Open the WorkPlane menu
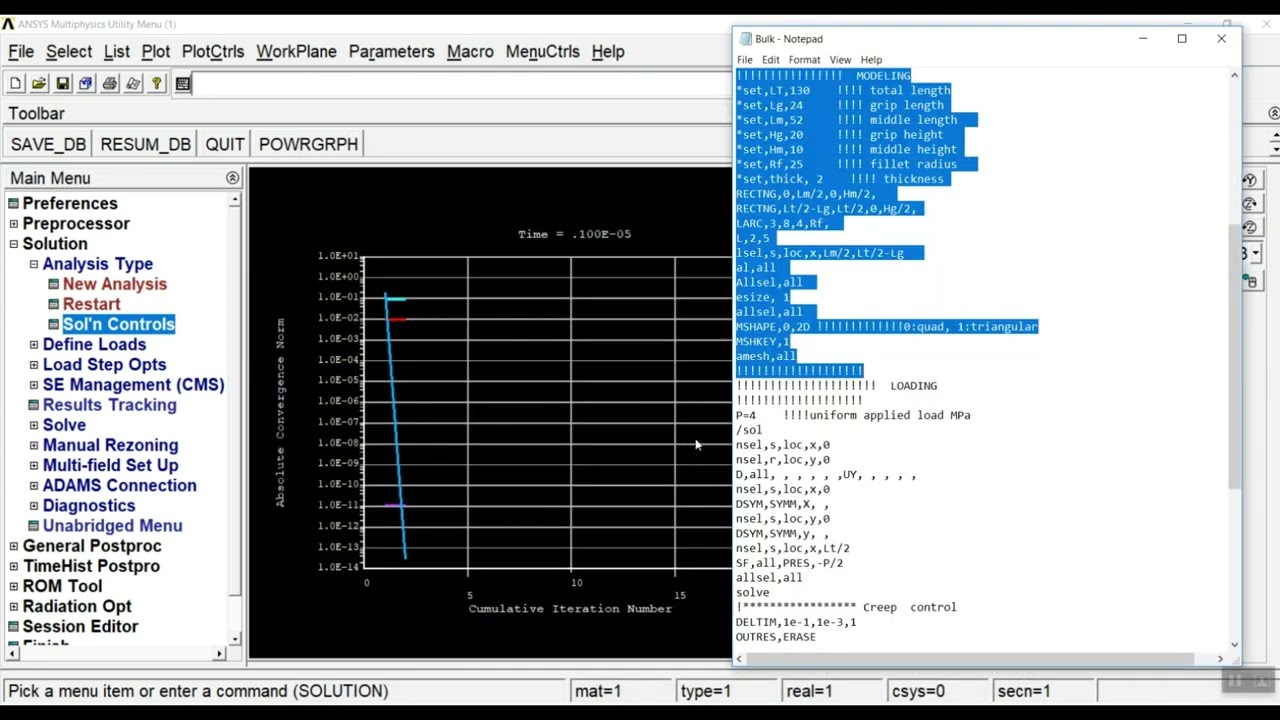 pyautogui.click(x=296, y=52)
